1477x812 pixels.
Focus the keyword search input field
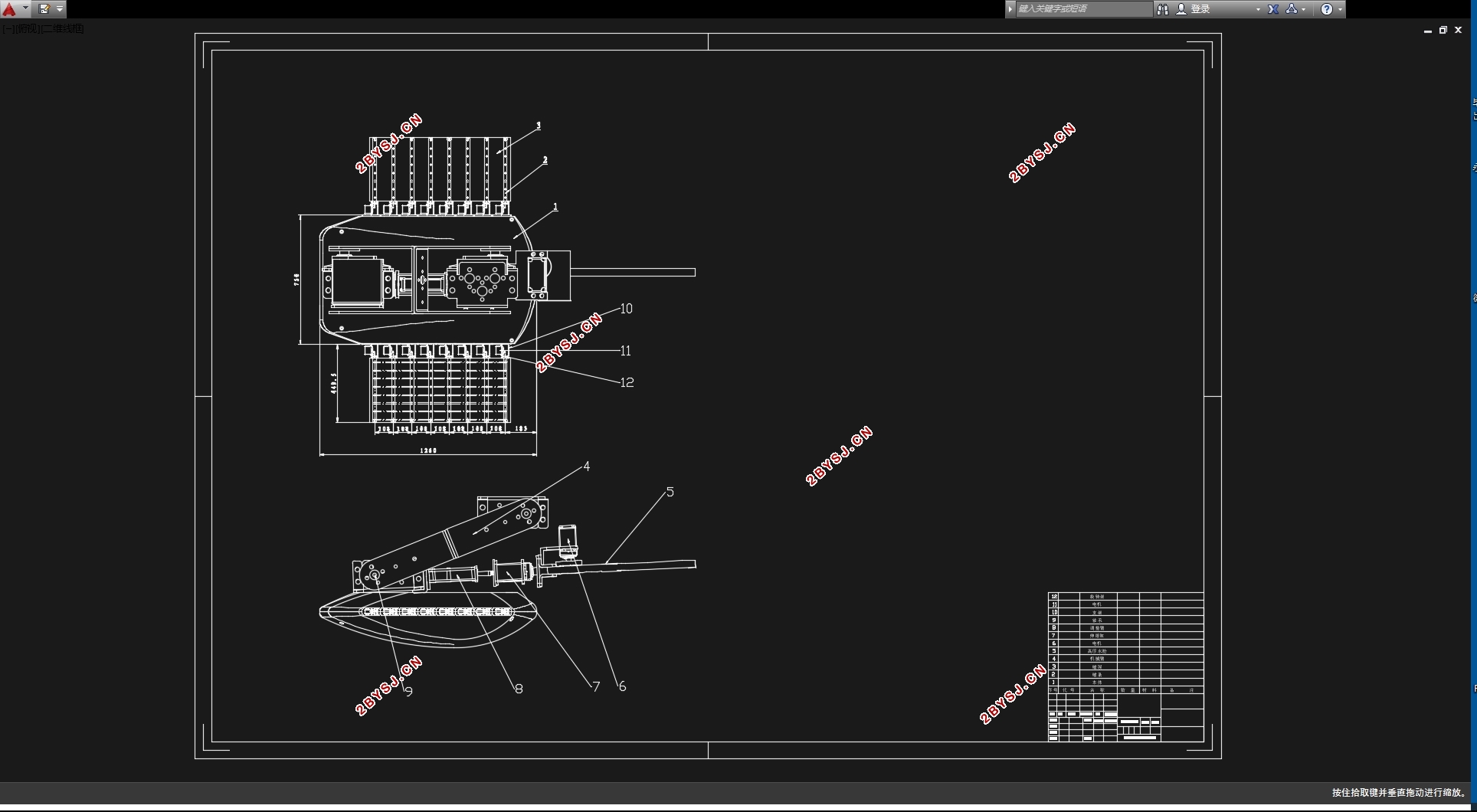(x=1084, y=9)
